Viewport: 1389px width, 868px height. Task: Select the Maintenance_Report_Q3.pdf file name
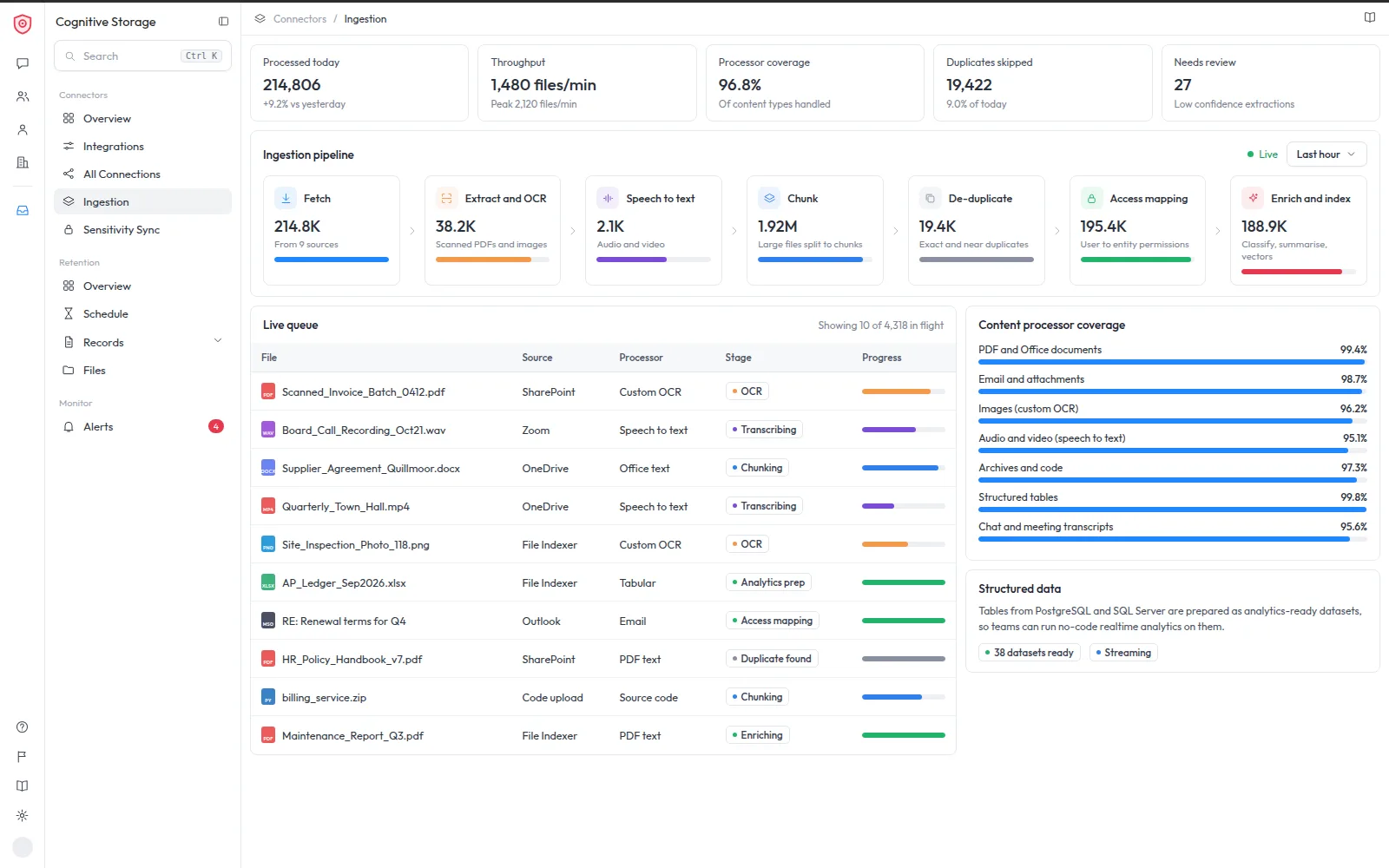point(352,736)
